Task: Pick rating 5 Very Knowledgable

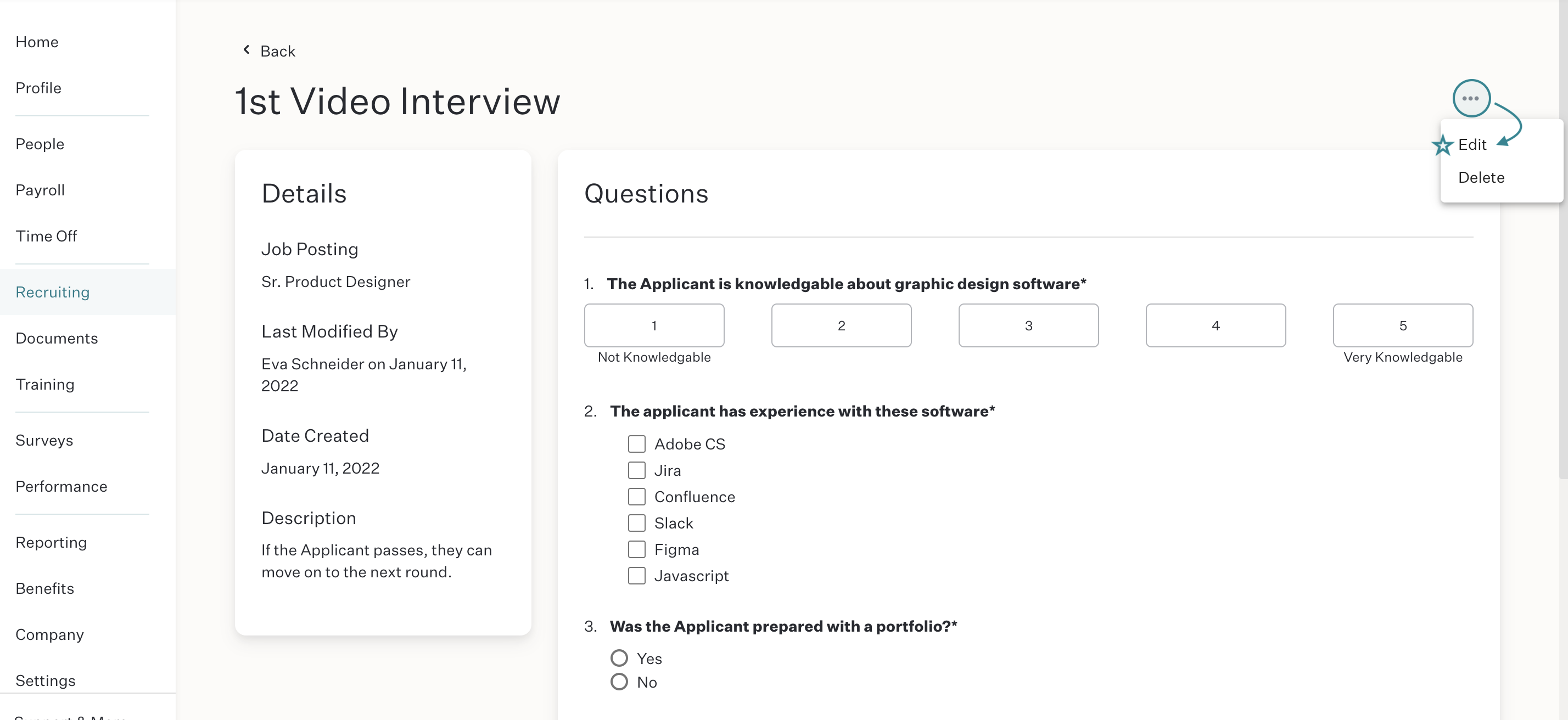Action: (1402, 325)
